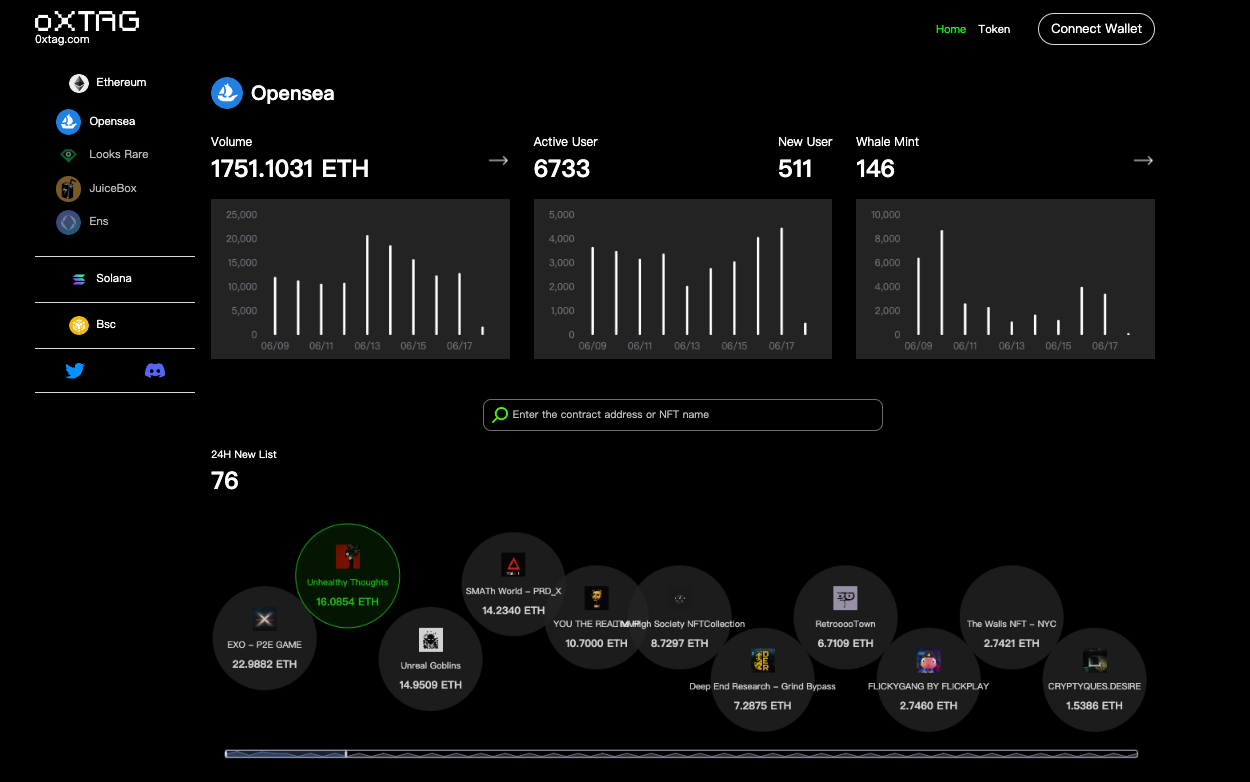Screen dimensions: 1250x782
Task: Click the 10.7000 ETH value
Action: coord(596,643)
